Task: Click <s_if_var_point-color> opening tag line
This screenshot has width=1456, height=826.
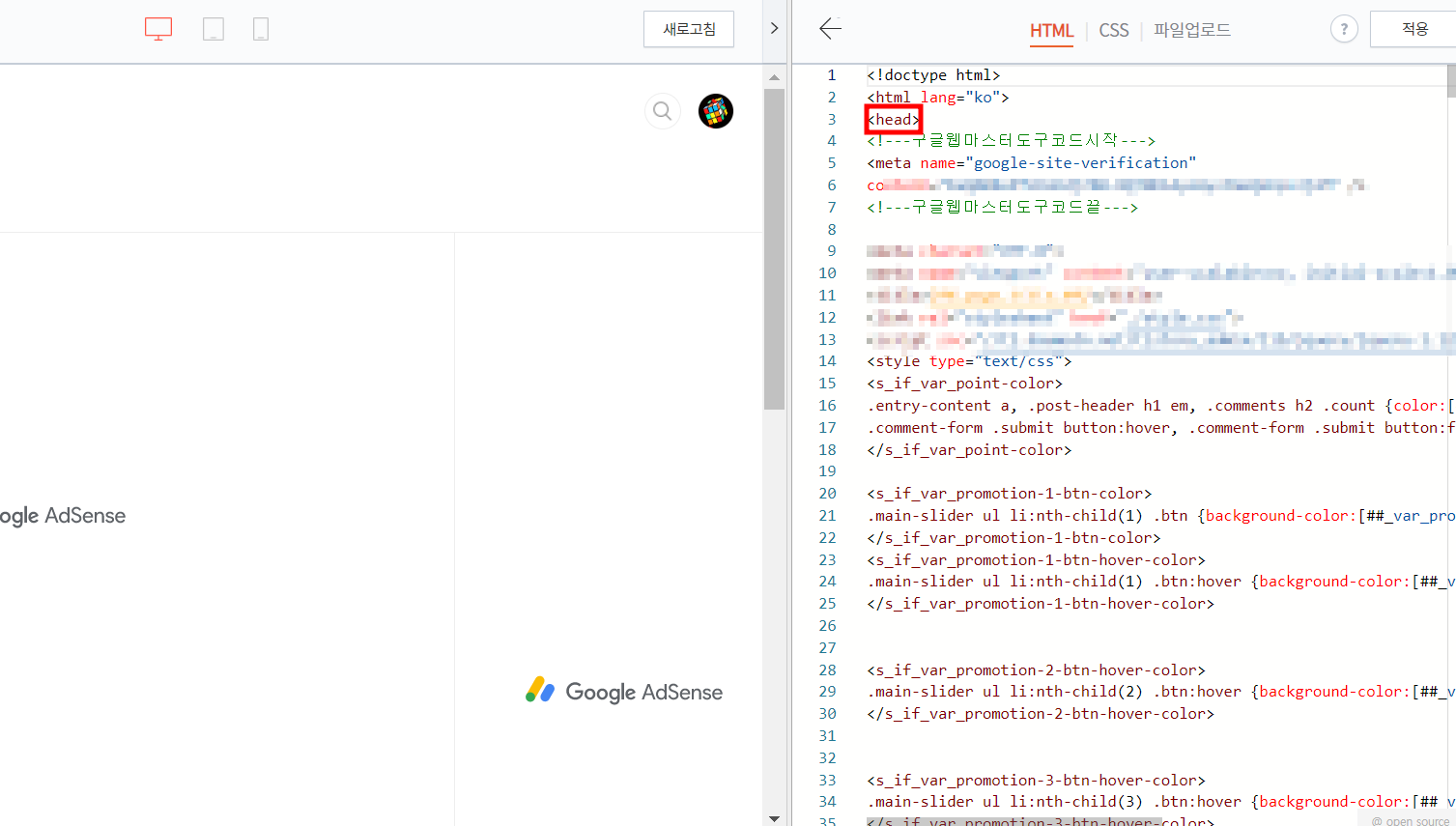Action: (964, 384)
